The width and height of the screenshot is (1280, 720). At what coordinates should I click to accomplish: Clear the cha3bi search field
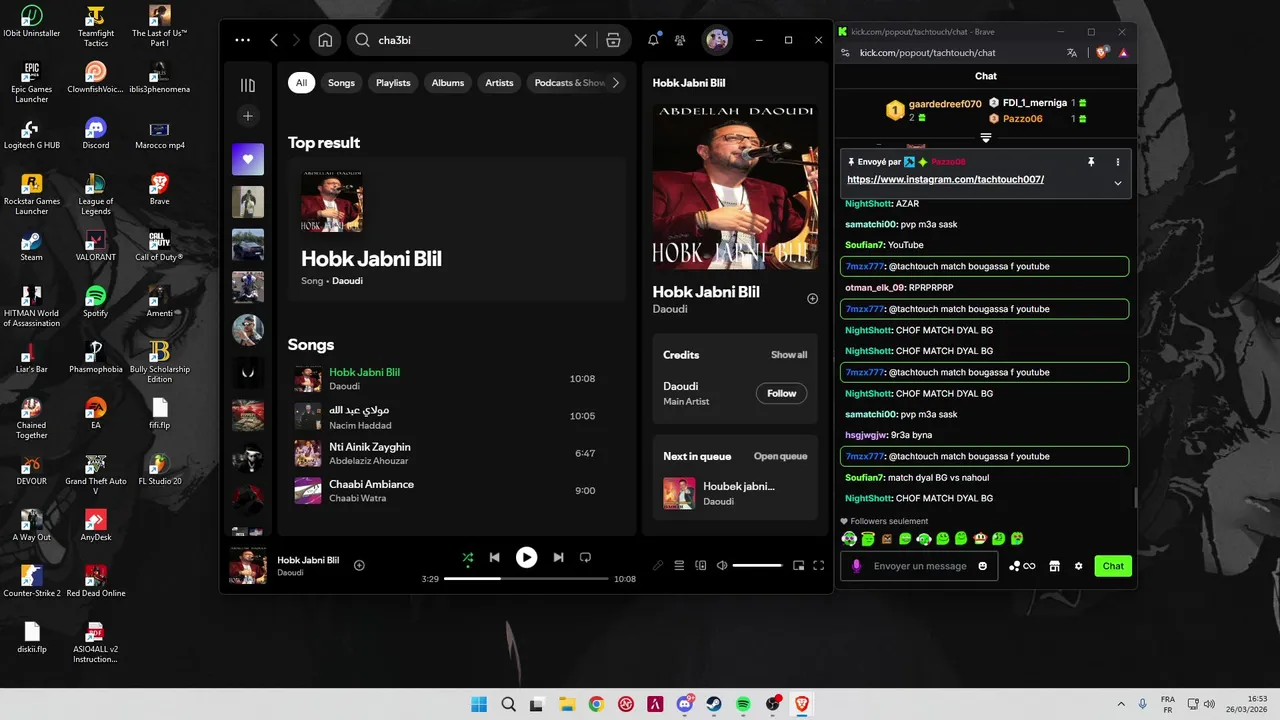(x=580, y=40)
